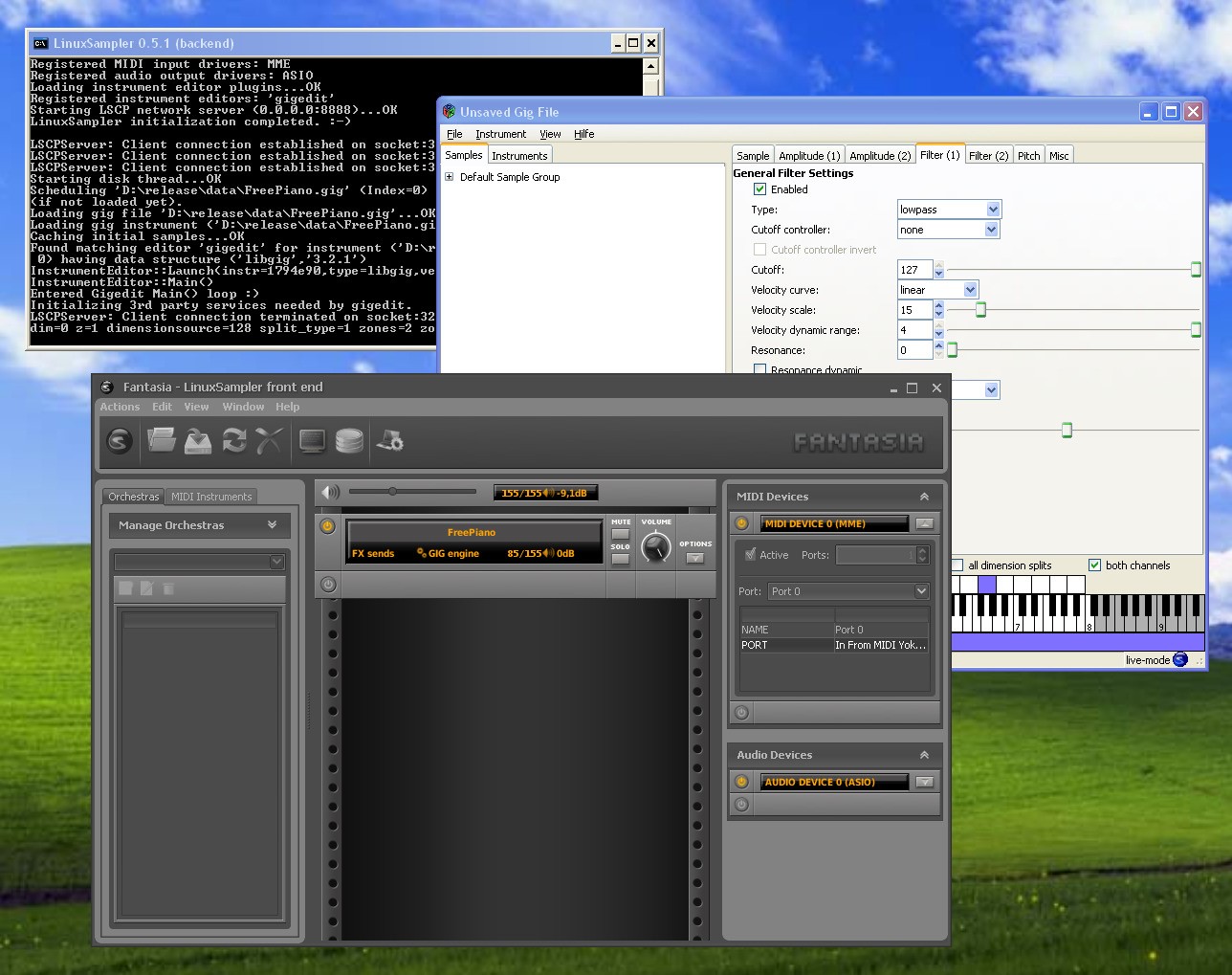Open the Instrument menu in gigedit

pos(501,134)
